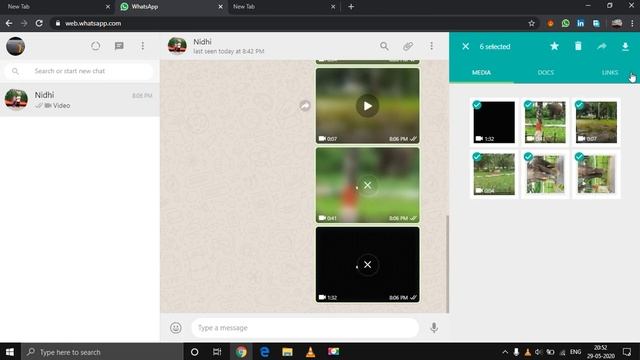Forward the selected media items

[602, 46]
